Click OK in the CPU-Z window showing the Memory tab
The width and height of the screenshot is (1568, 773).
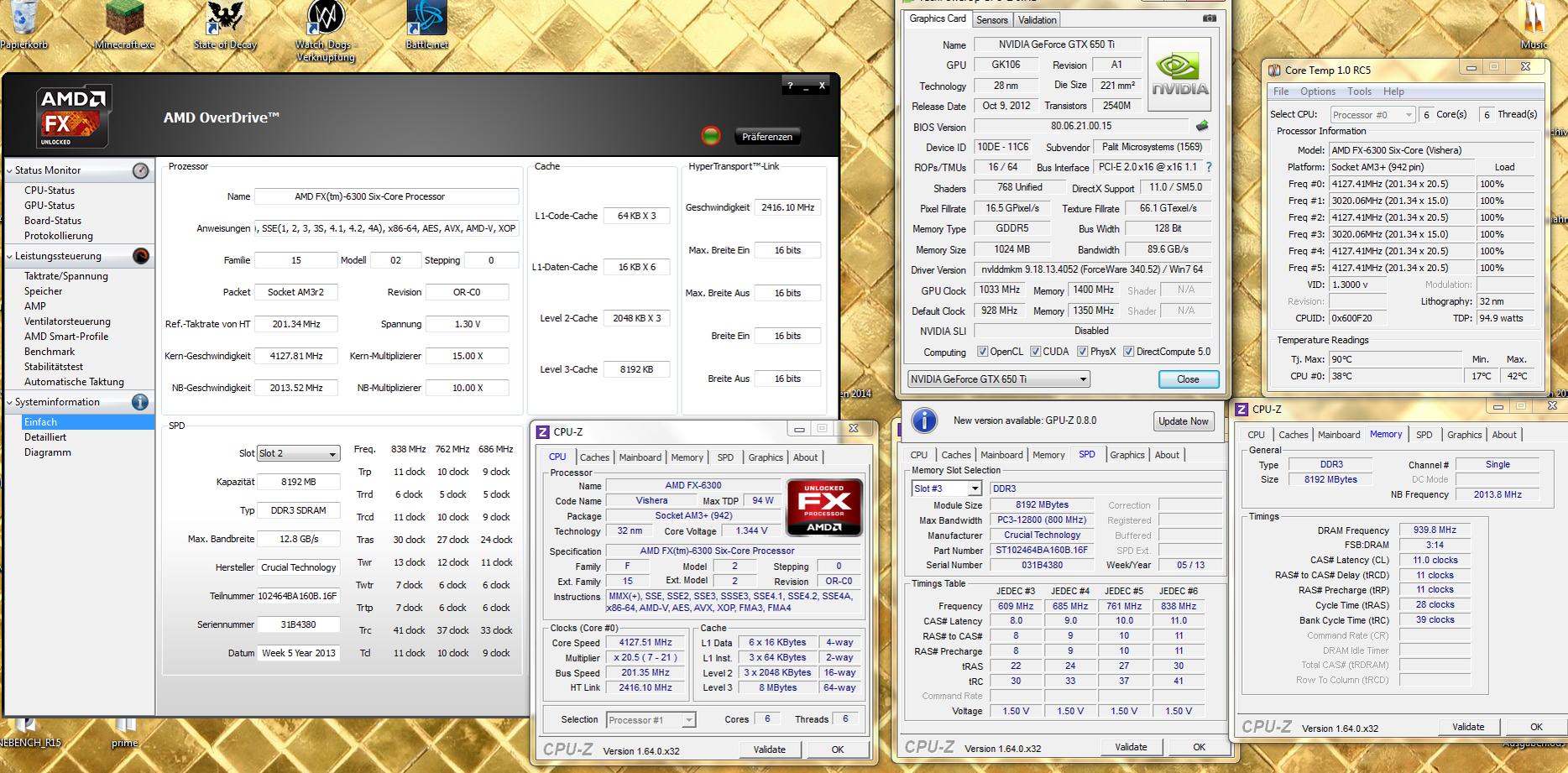1536,727
